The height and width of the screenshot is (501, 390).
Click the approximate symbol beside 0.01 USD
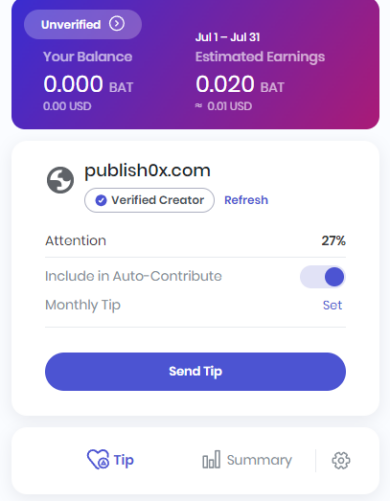(x=199, y=106)
